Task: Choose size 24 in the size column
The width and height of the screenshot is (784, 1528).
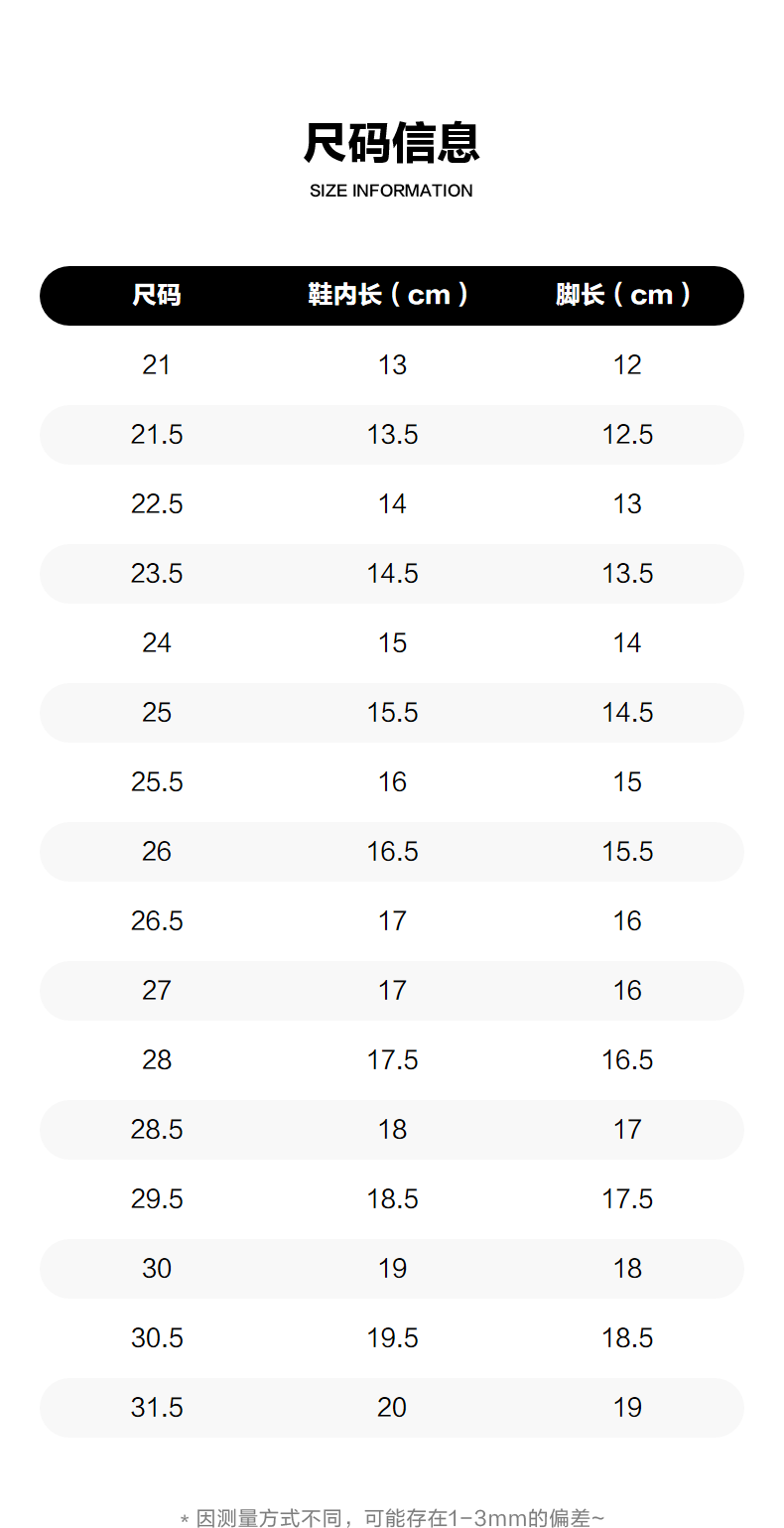Action: coord(157,643)
